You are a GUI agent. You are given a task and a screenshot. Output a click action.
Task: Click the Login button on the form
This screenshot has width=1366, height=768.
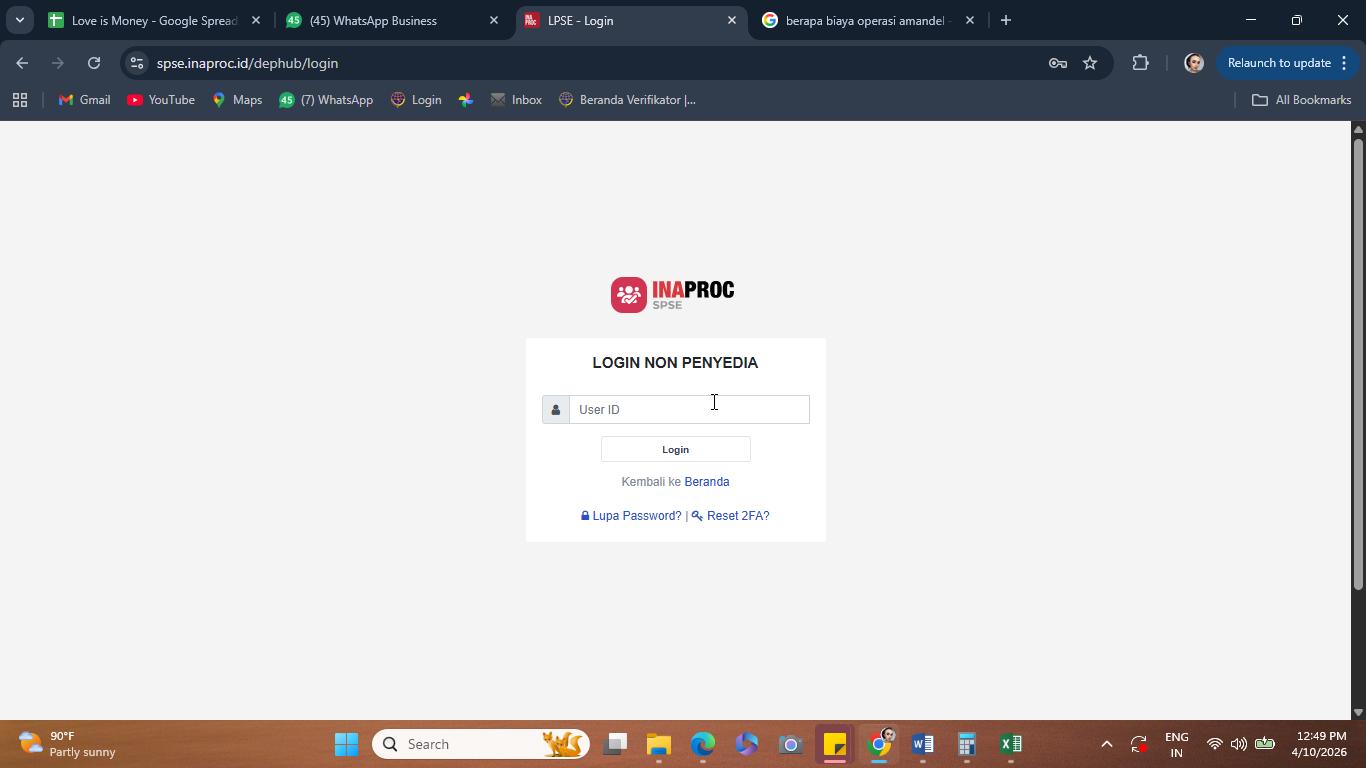(675, 449)
